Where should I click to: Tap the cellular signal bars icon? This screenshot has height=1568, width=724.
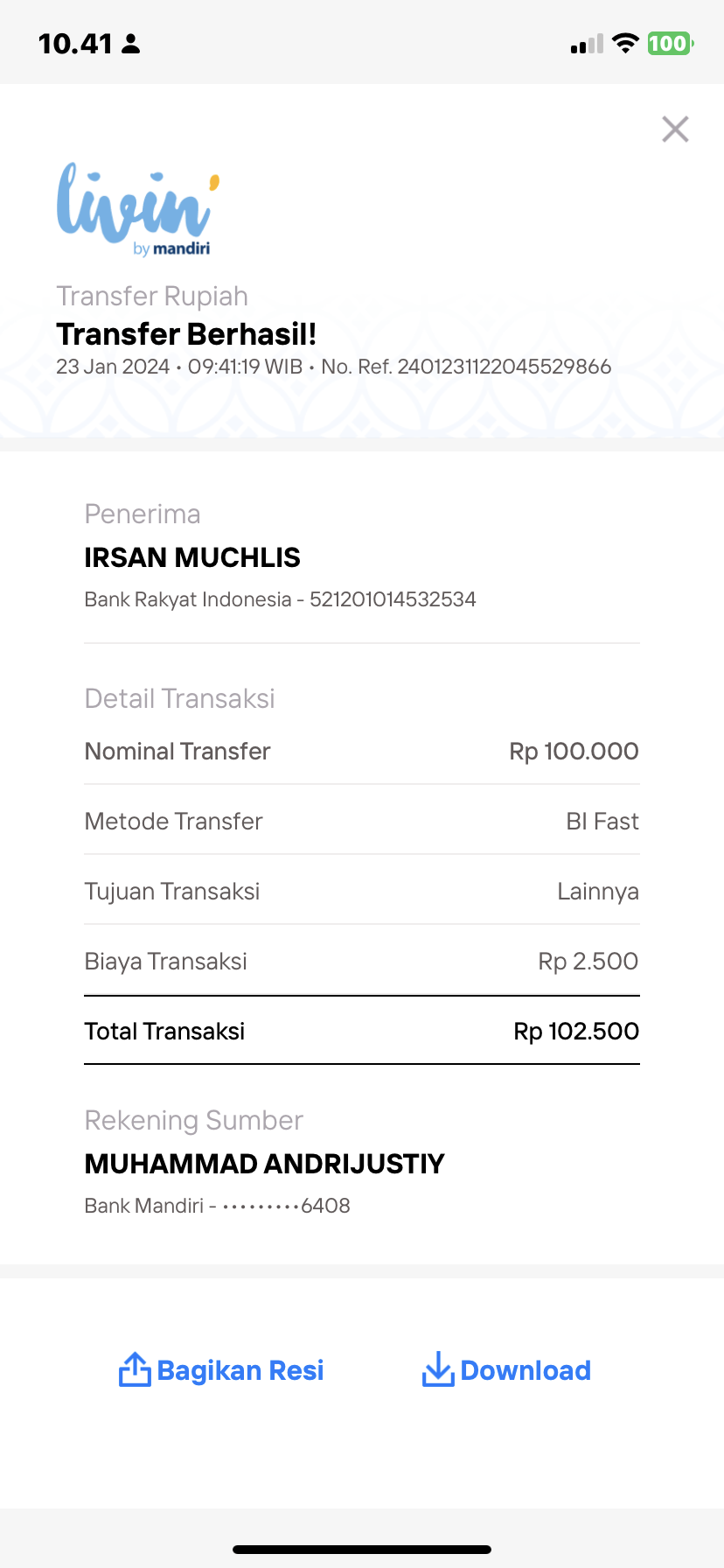[x=587, y=44]
